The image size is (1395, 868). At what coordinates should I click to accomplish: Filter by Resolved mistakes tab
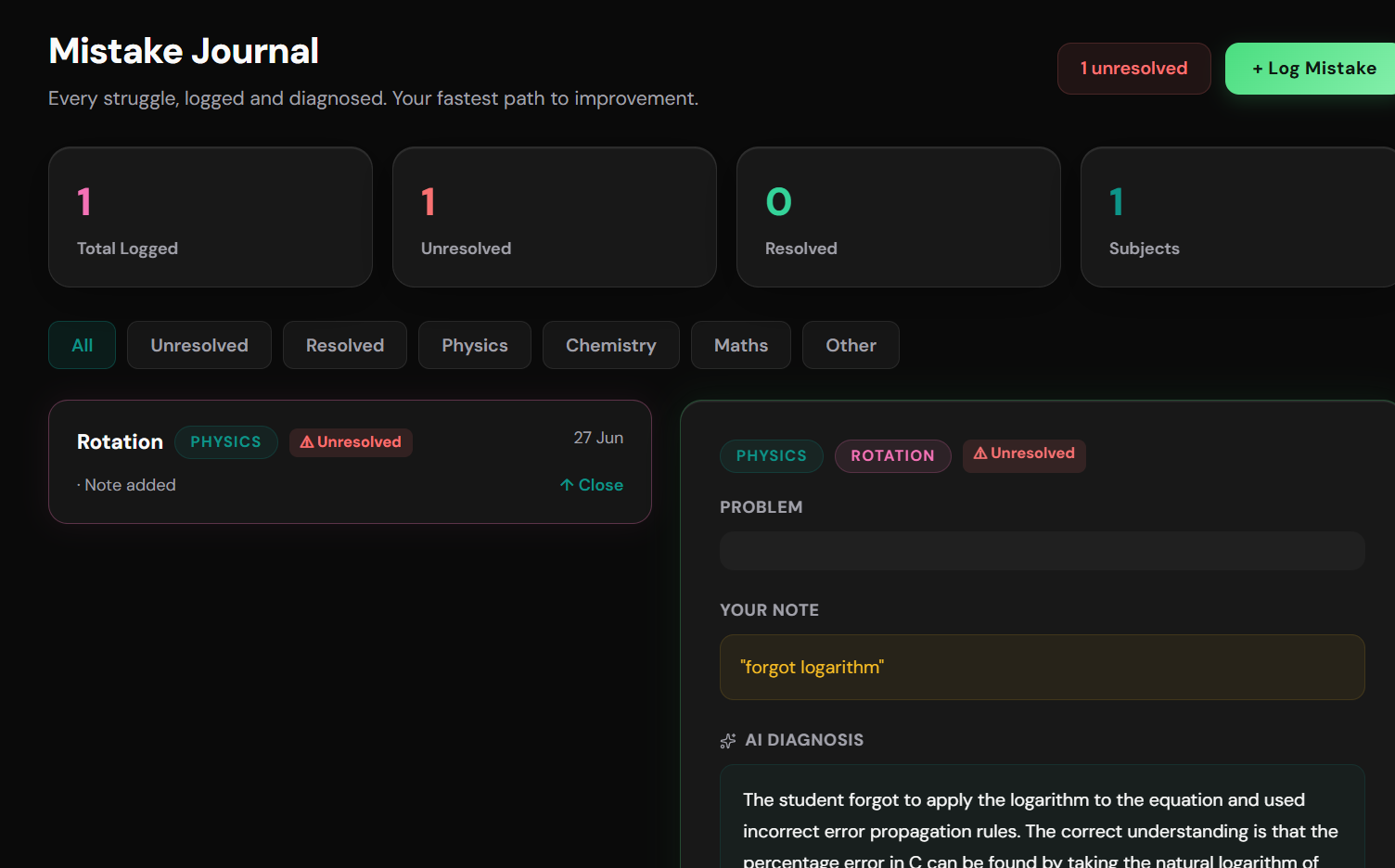345,345
